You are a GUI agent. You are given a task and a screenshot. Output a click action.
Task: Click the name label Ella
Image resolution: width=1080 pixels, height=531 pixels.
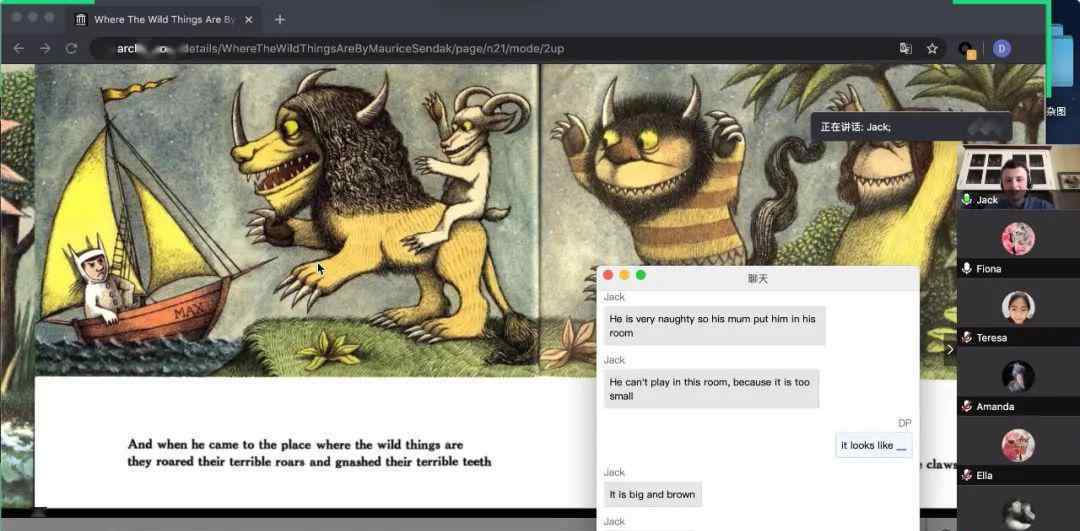pos(984,475)
